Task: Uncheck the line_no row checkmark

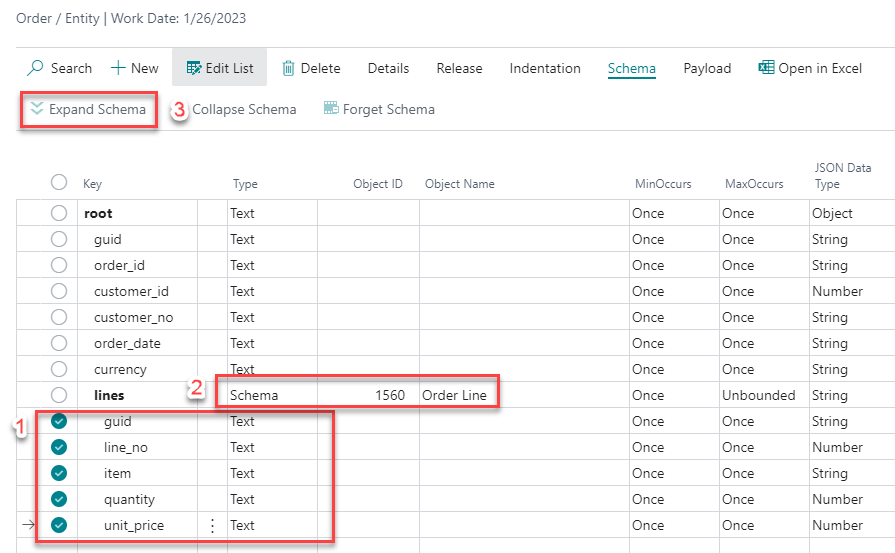Action: [x=59, y=447]
